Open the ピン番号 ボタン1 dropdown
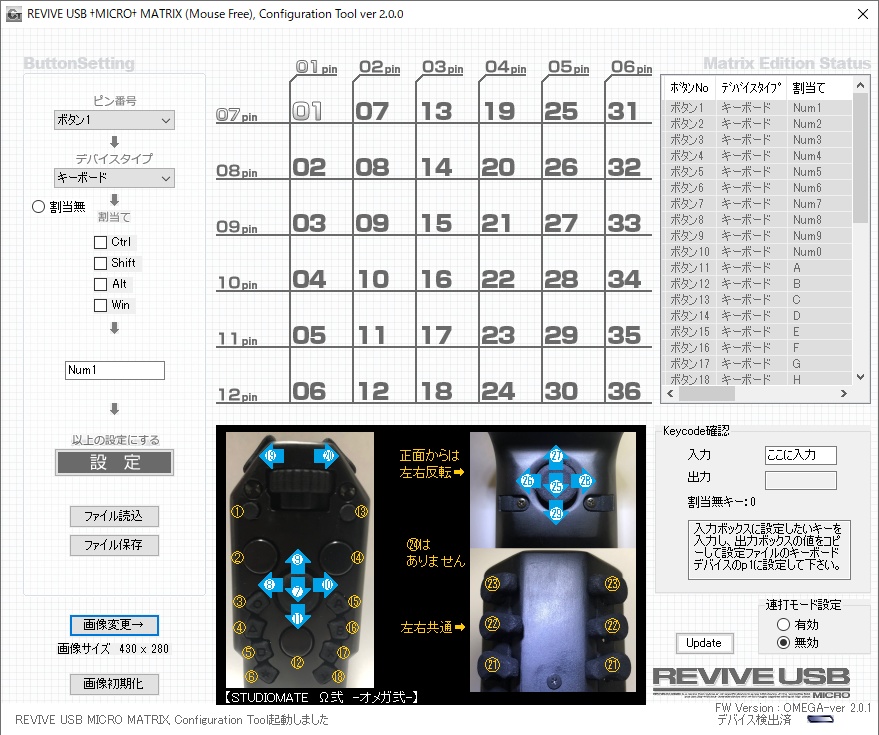 (114, 120)
